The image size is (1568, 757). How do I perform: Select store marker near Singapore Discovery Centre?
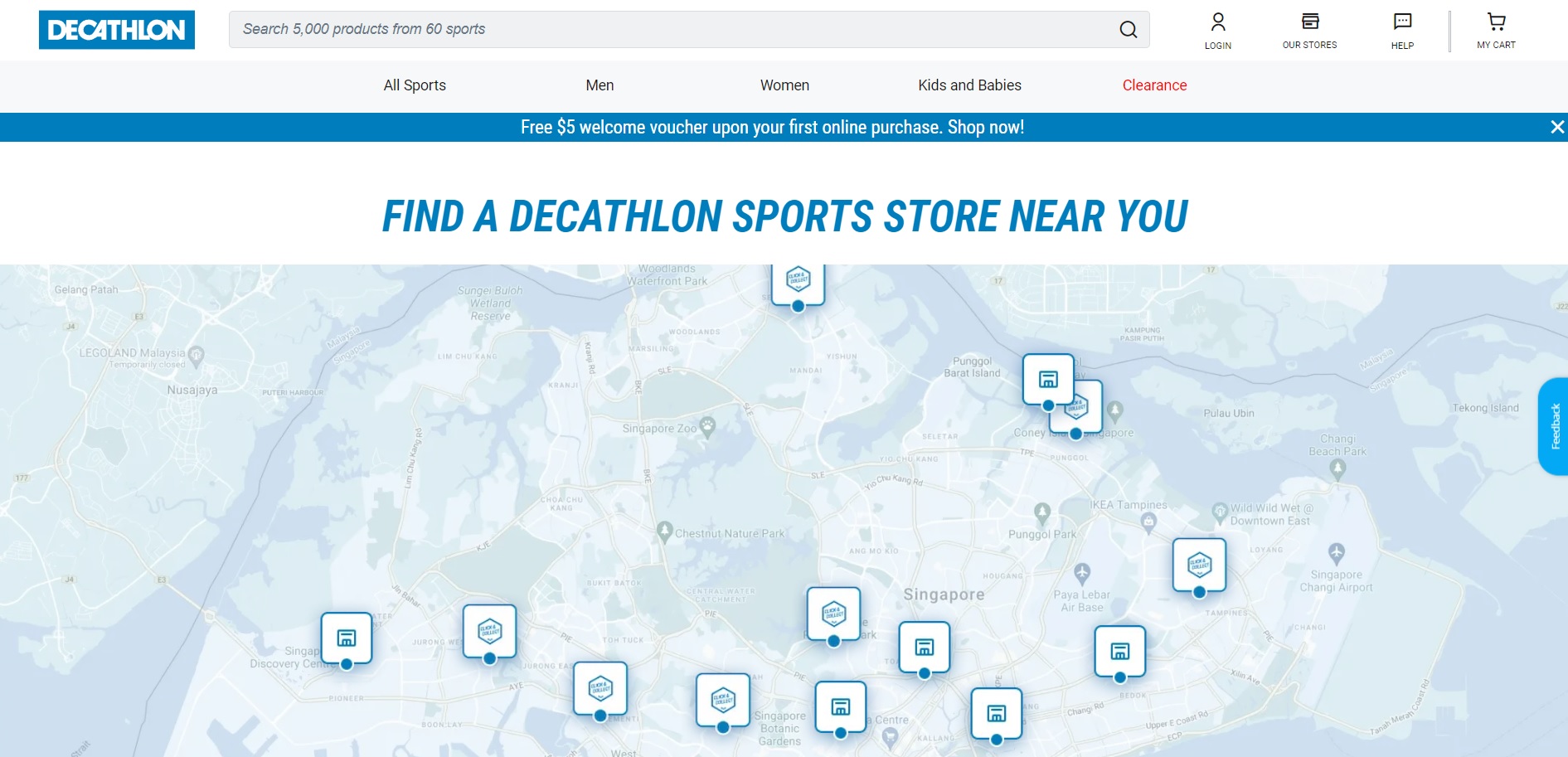pos(347,638)
